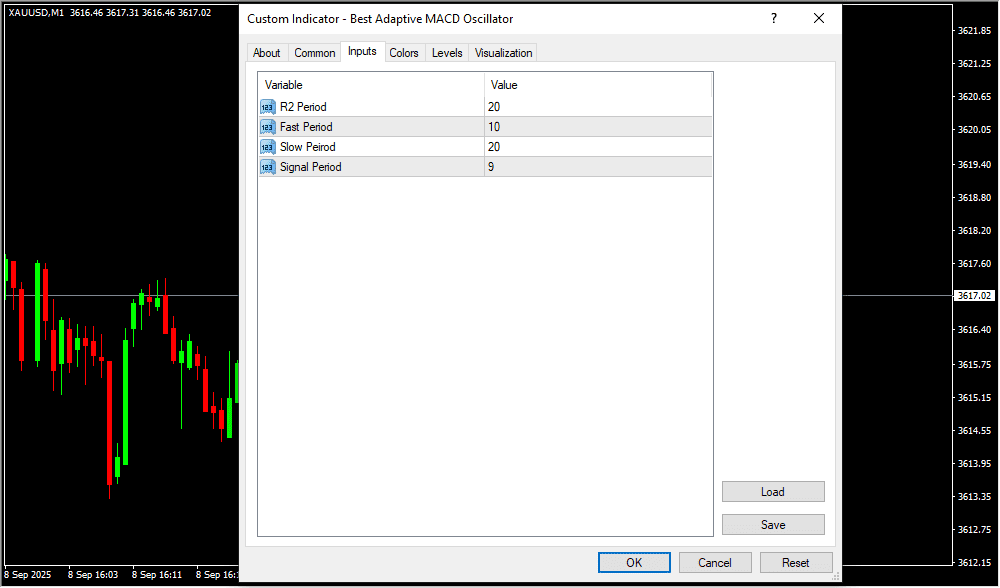The height and width of the screenshot is (588, 1000).
Task: Click the integer icon beside Signal Period
Action: (x=268, y=167)
